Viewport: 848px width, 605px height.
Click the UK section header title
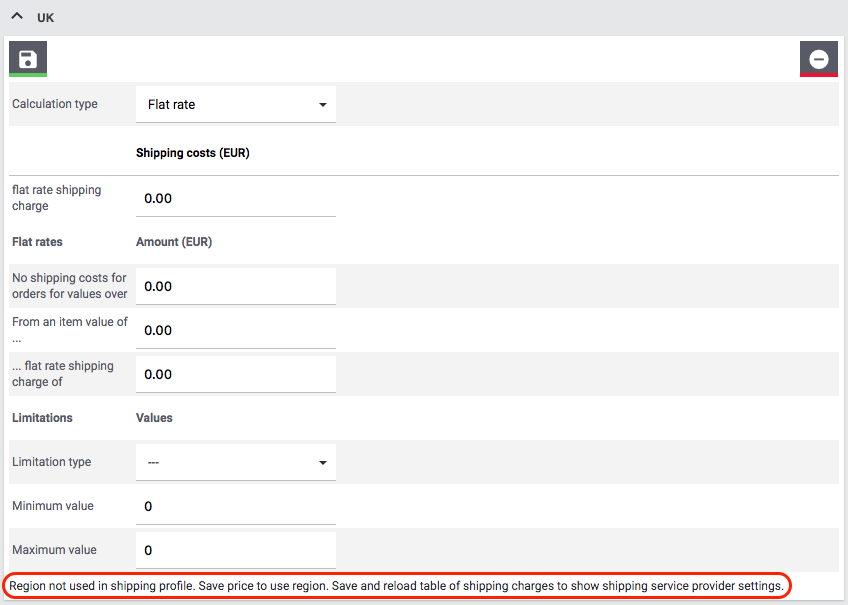point(46,18)
